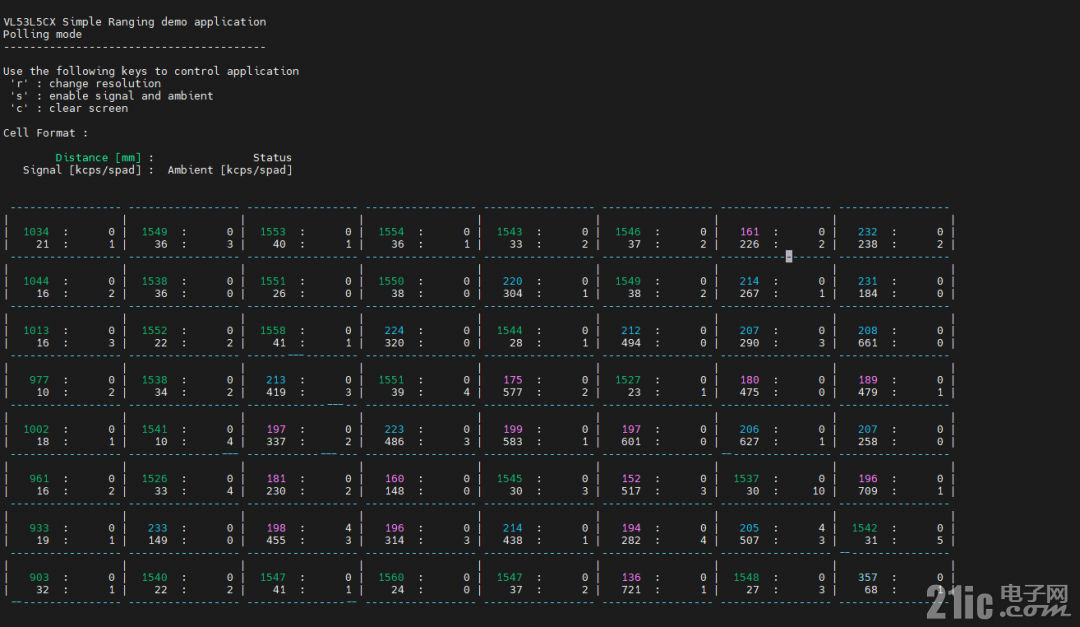Select distance value 1044 in the grid
The image size is (1080, 627).
click(x=36, y=282)
